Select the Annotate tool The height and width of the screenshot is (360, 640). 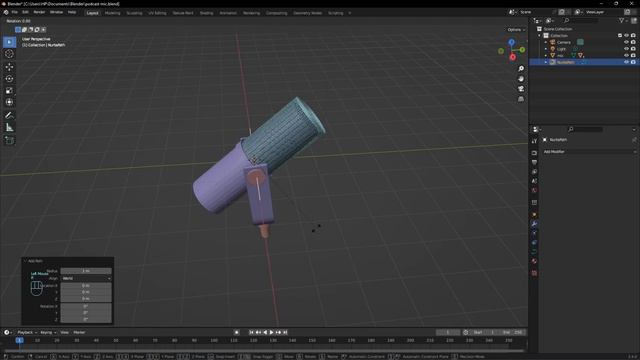point(9,116)
